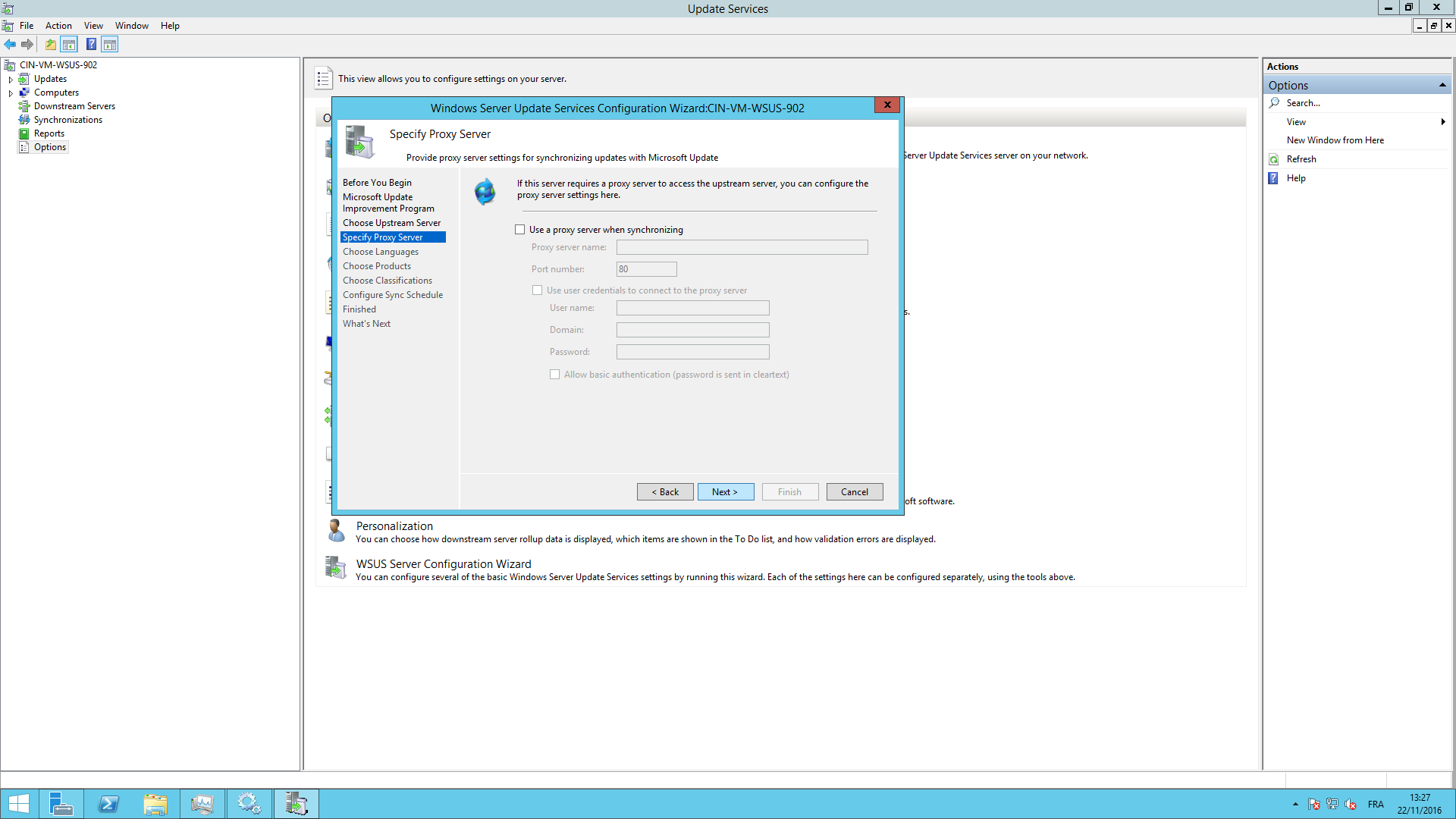Viewport: 1456px width, 819px height.
Task: Select Choose Products wizard step
Action: (376, 266)
